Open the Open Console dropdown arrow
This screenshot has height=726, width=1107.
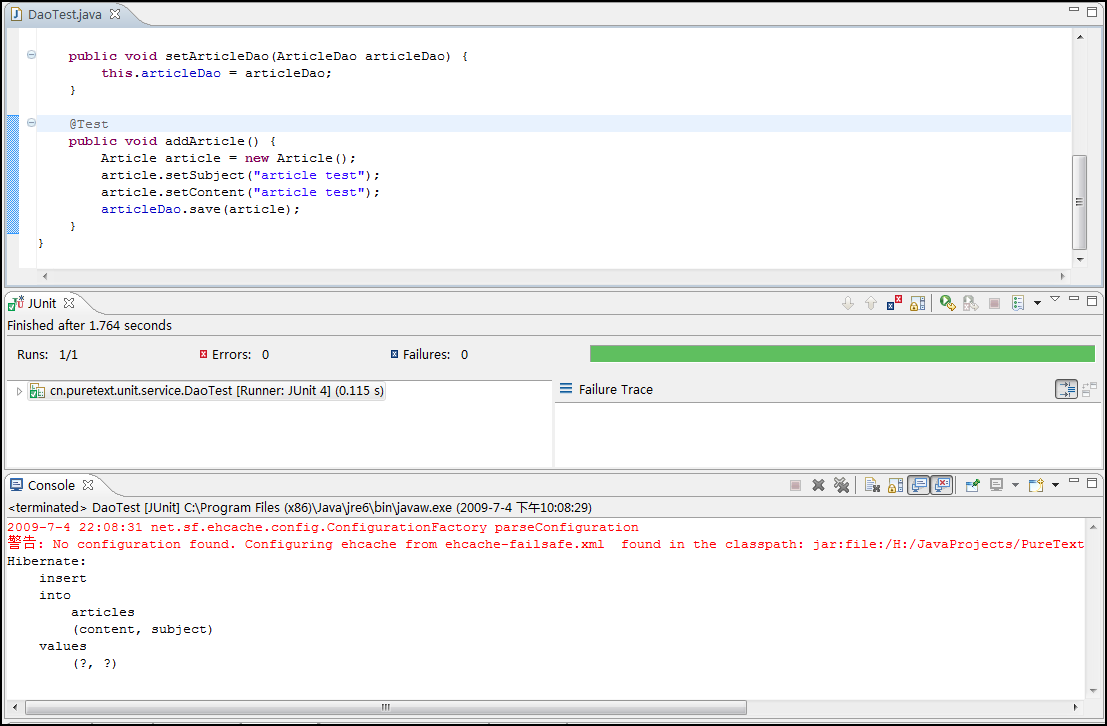point(1055,485)
